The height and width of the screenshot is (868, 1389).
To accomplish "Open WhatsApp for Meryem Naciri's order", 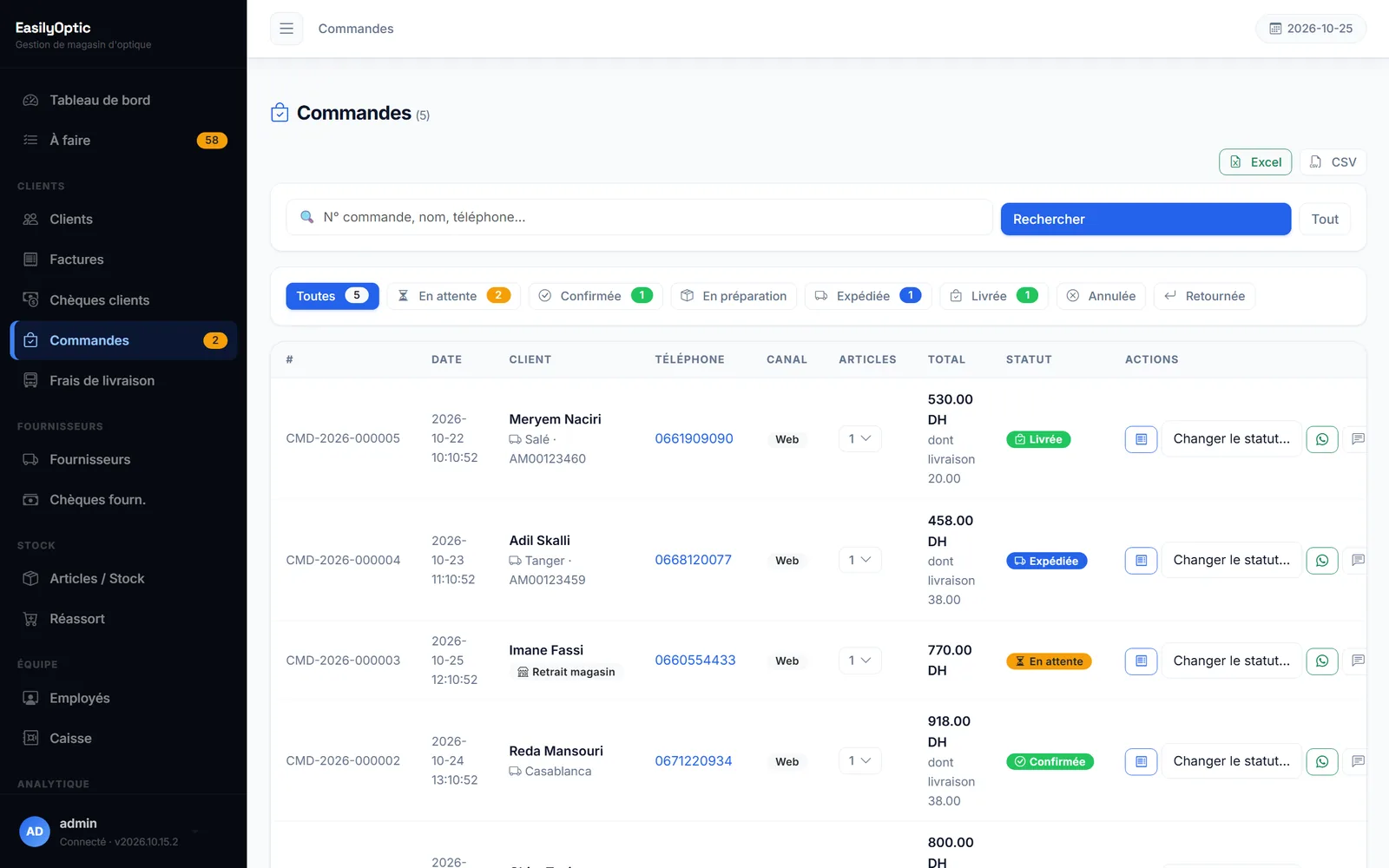I will (x=1322, y=439).
